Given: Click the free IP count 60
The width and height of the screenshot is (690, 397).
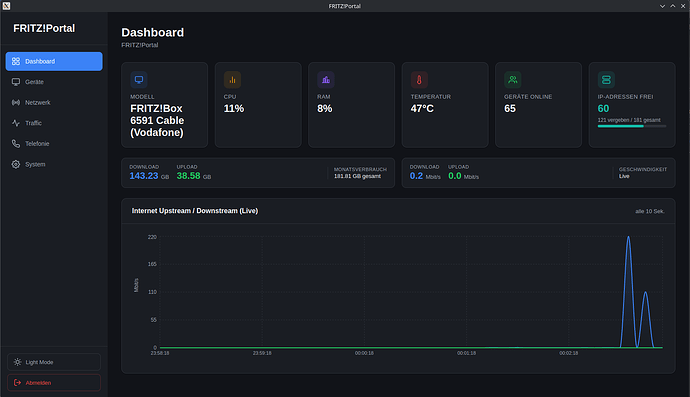Looking at the screenshot, I should point(603,109).
